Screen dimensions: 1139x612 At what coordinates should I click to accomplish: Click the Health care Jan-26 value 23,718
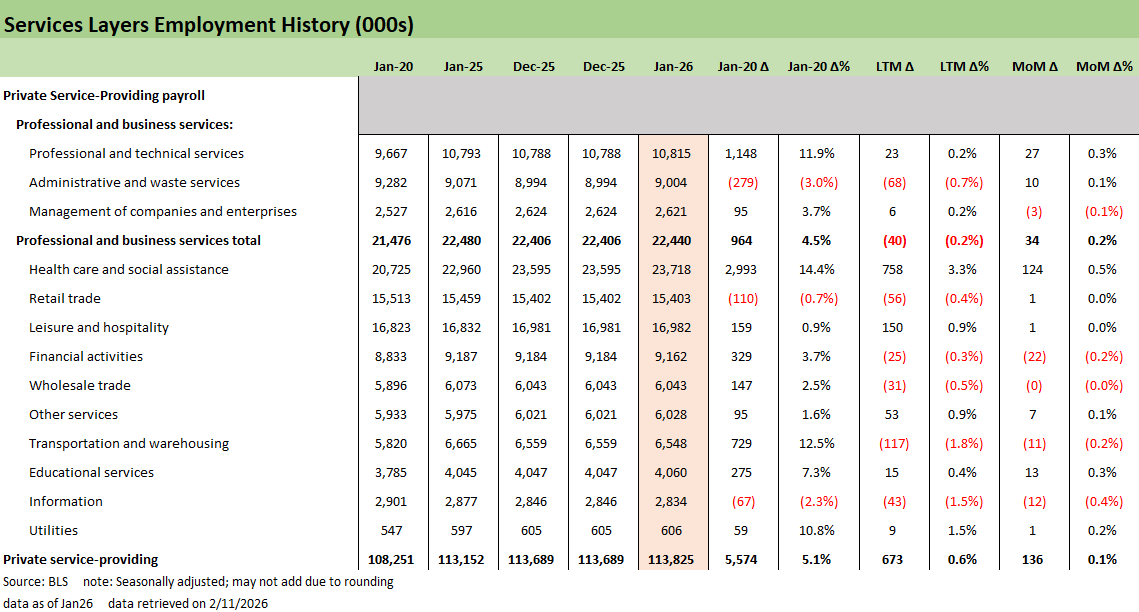(x=671, y=269)
